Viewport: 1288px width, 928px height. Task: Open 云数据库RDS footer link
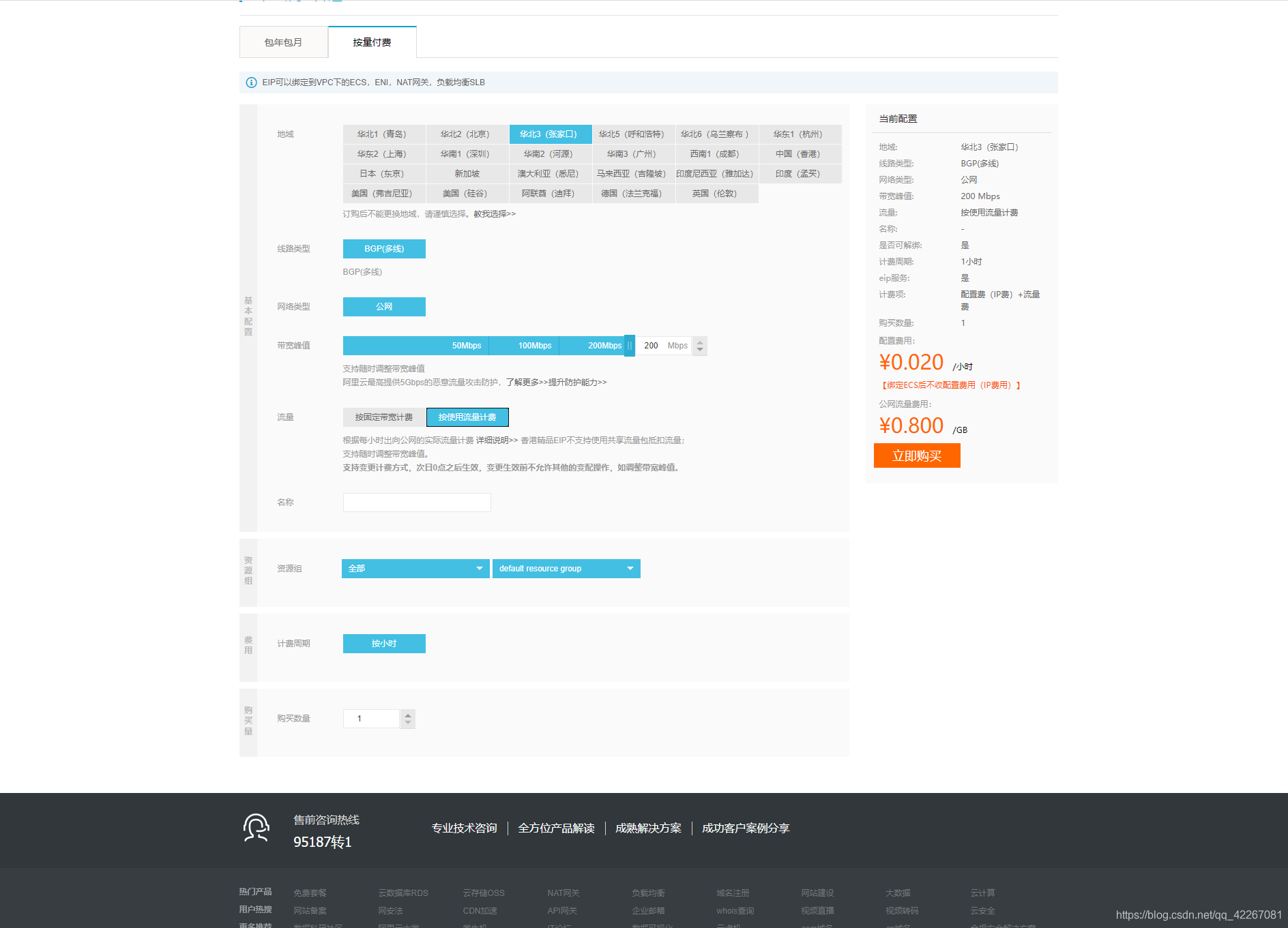click(x=403, y=893)
